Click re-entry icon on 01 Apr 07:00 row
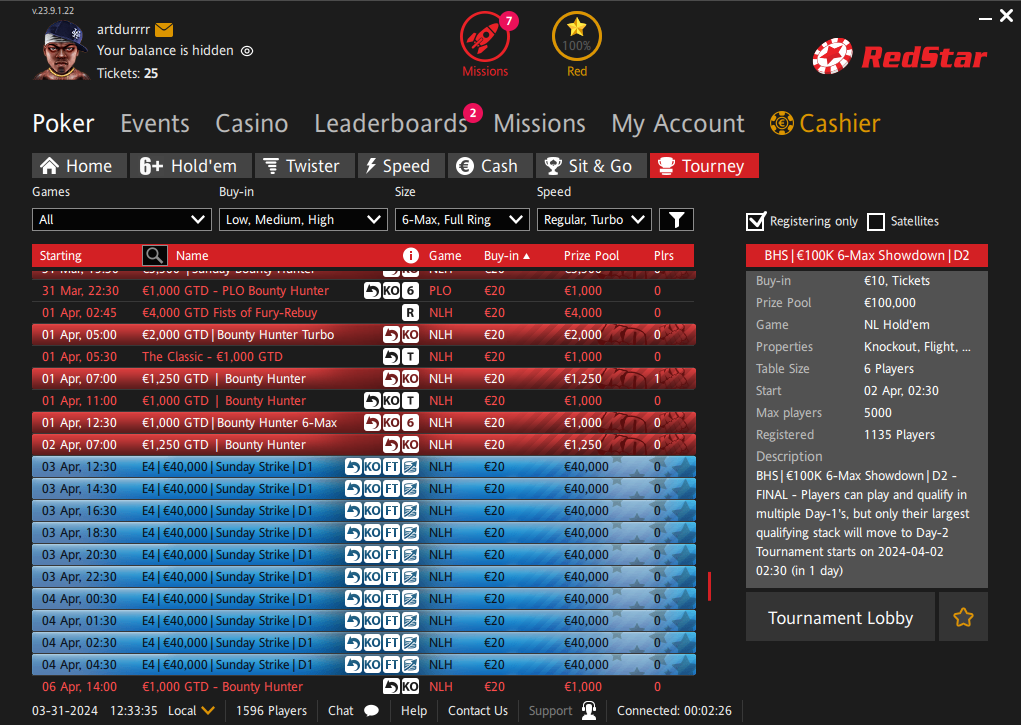 tap(391, 378)
